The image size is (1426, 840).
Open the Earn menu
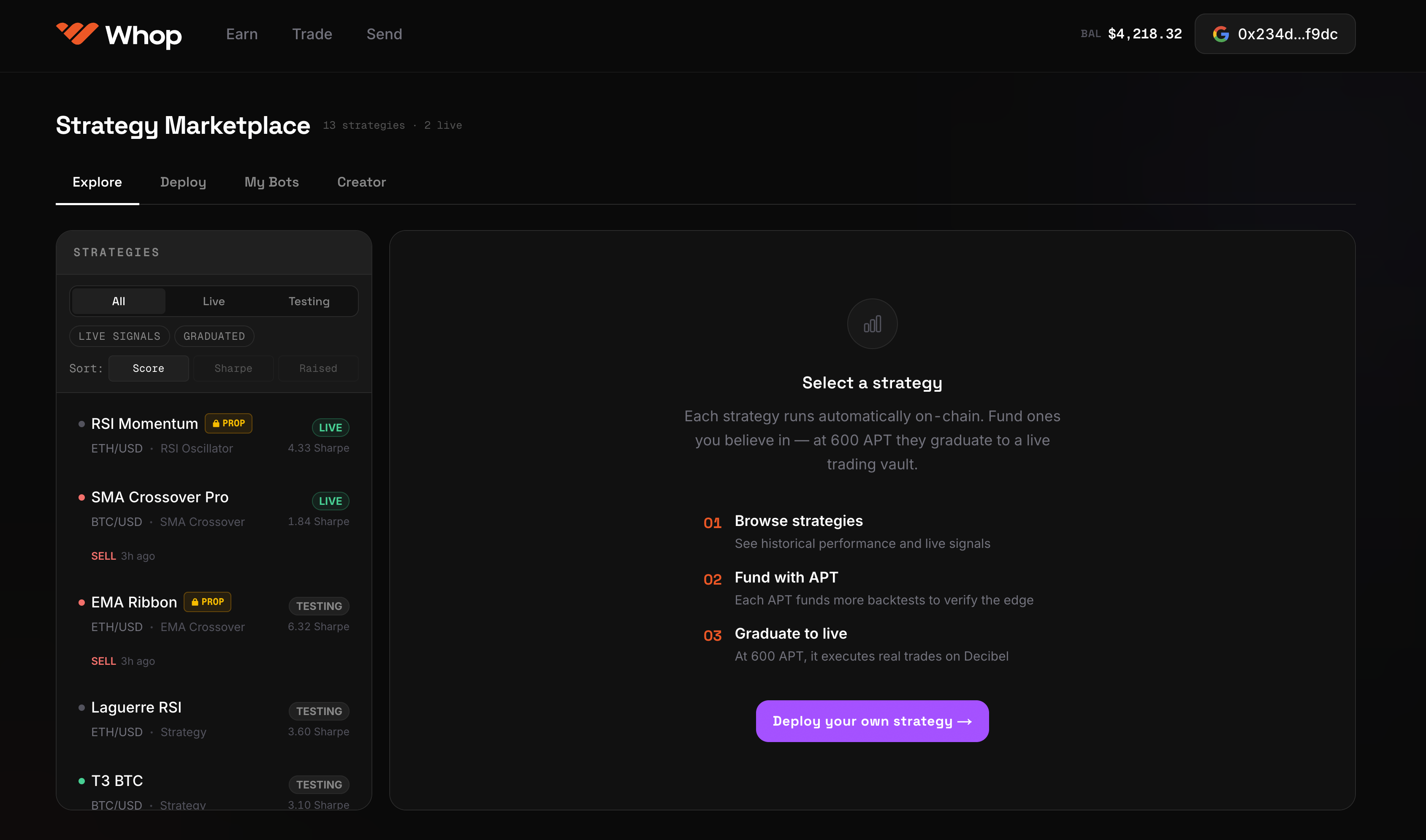coord(242,34)
